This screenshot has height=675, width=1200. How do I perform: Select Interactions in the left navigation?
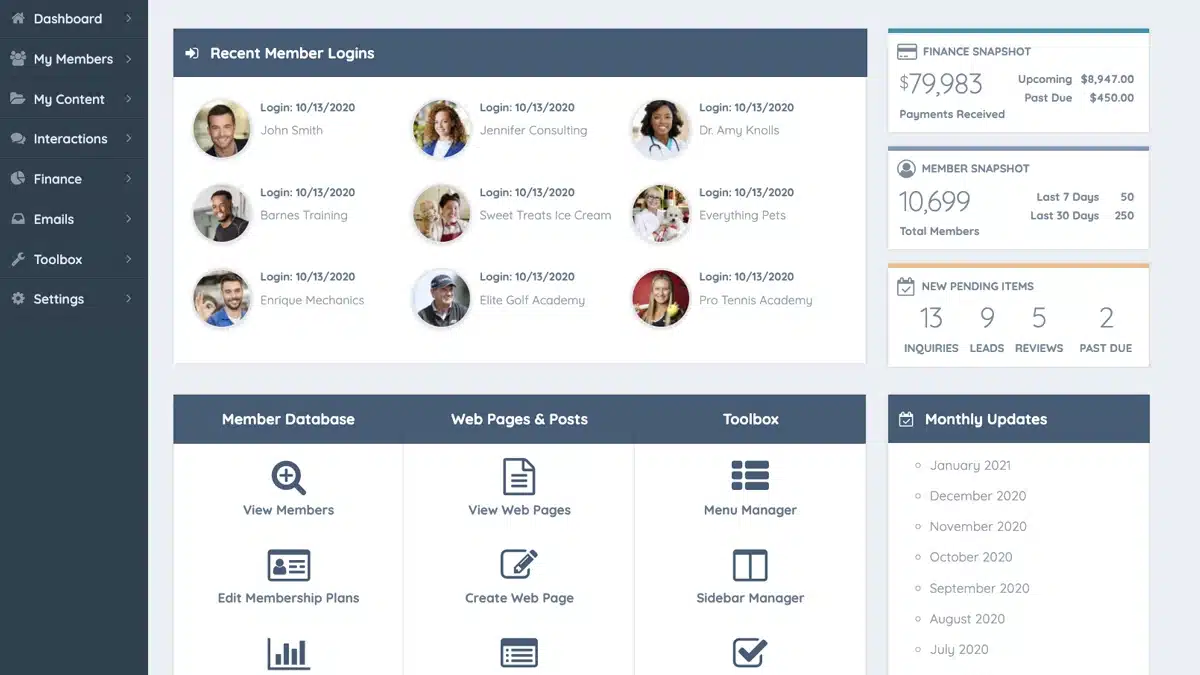tap(70, 139)
